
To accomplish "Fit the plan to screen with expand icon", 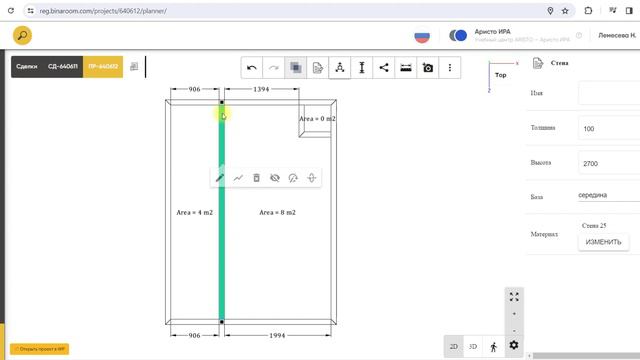I will [514, 297].
